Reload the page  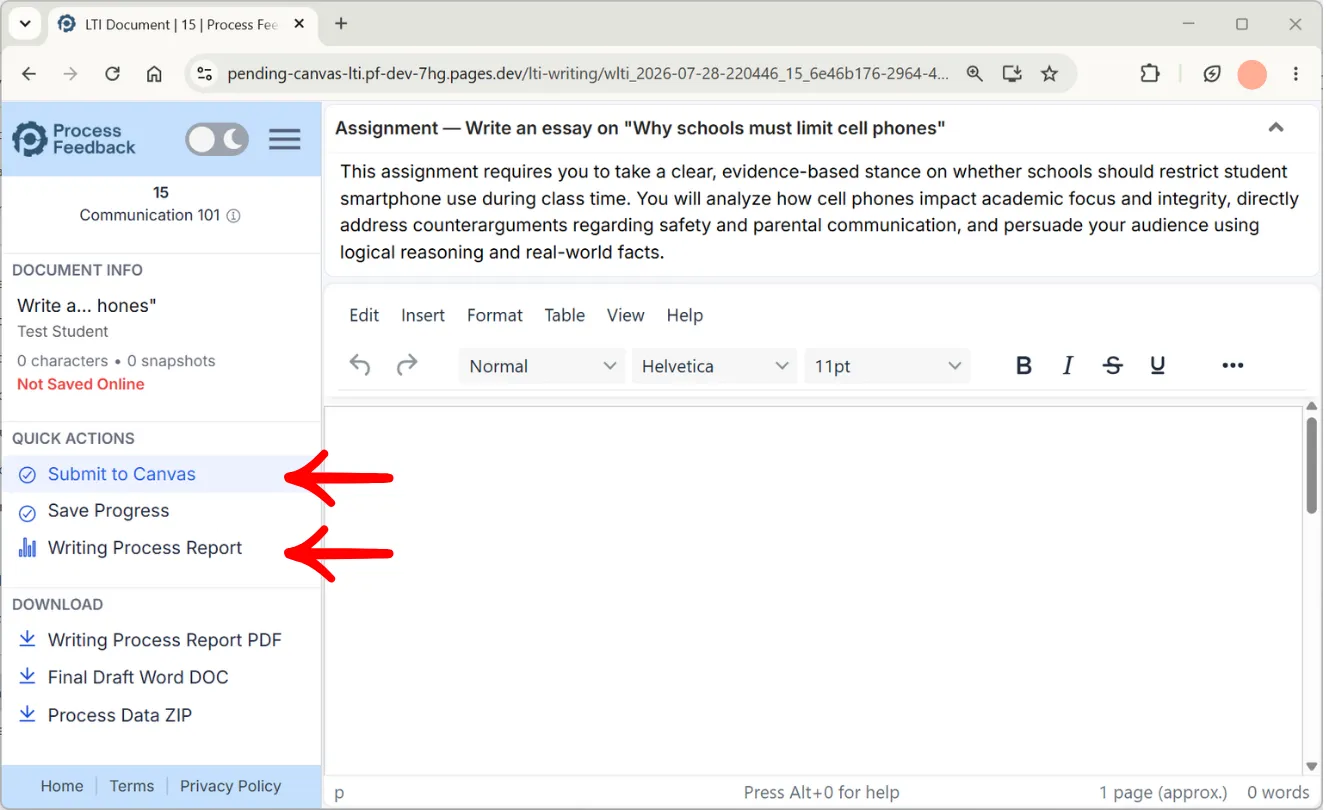coord(112,74)
